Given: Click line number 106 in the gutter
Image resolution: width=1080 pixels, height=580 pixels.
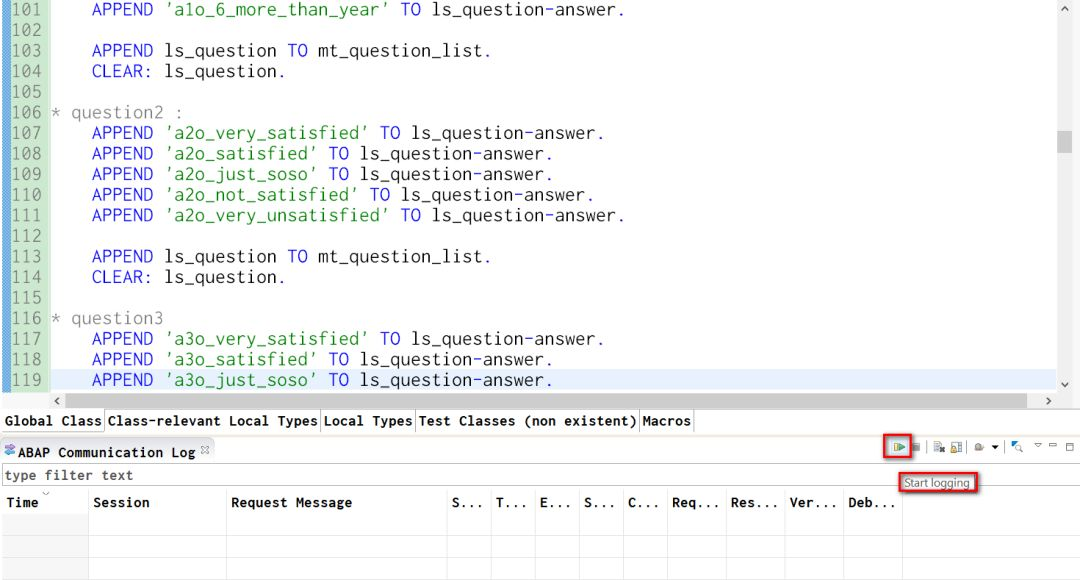Looking at the screenshot, I should coord(26,112).
